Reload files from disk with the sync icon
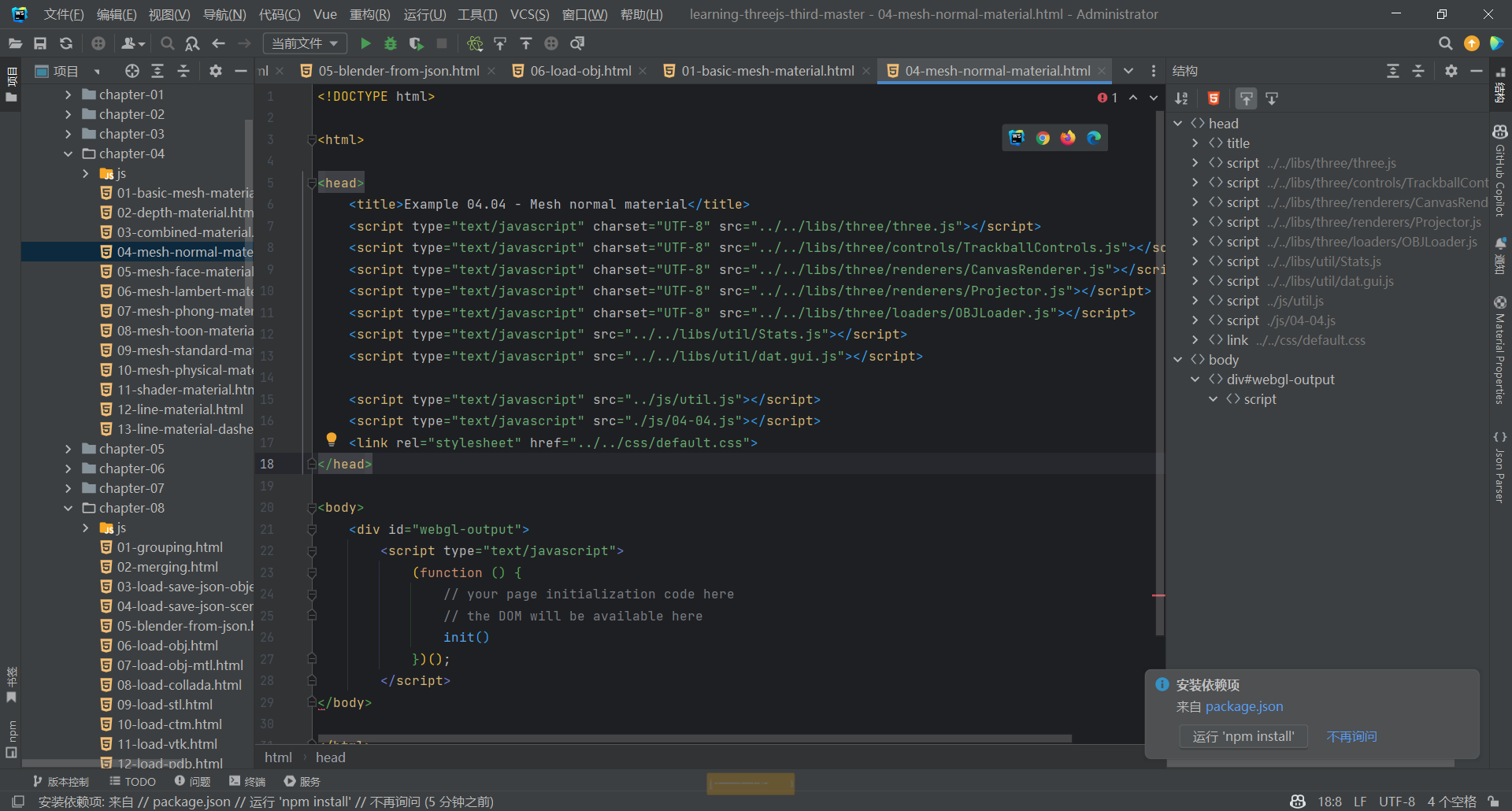Screen dimensions: 1512x811 (x=66, y=43)
